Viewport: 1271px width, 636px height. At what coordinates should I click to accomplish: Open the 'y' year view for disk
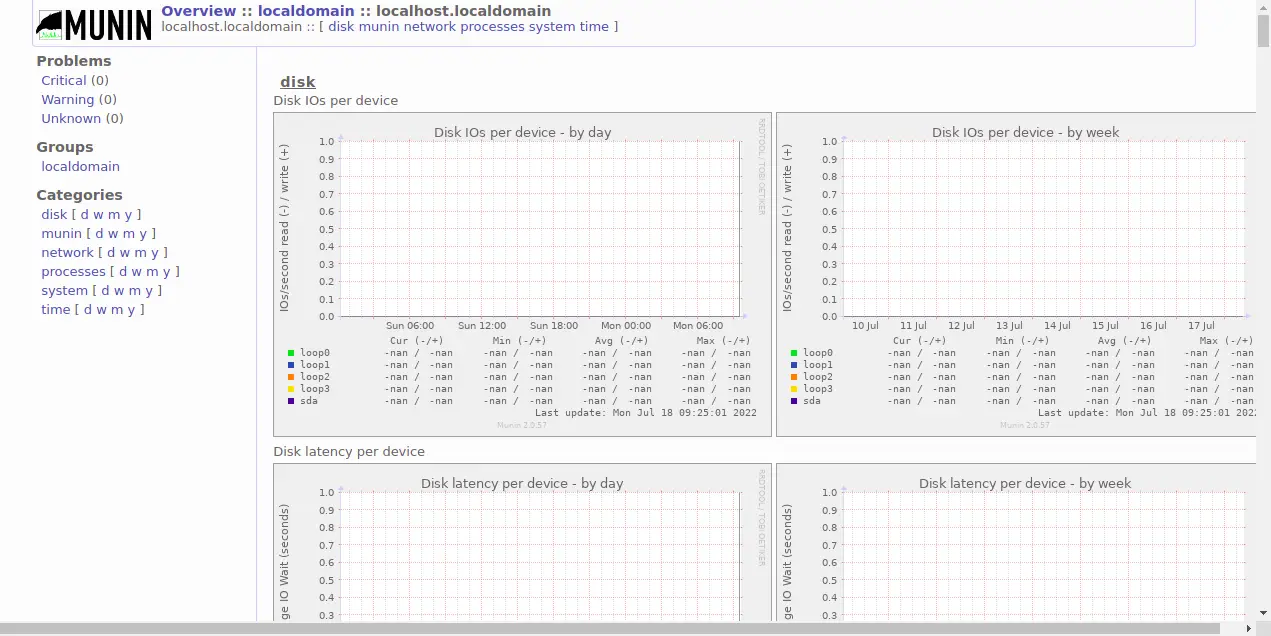click(129, 214)
